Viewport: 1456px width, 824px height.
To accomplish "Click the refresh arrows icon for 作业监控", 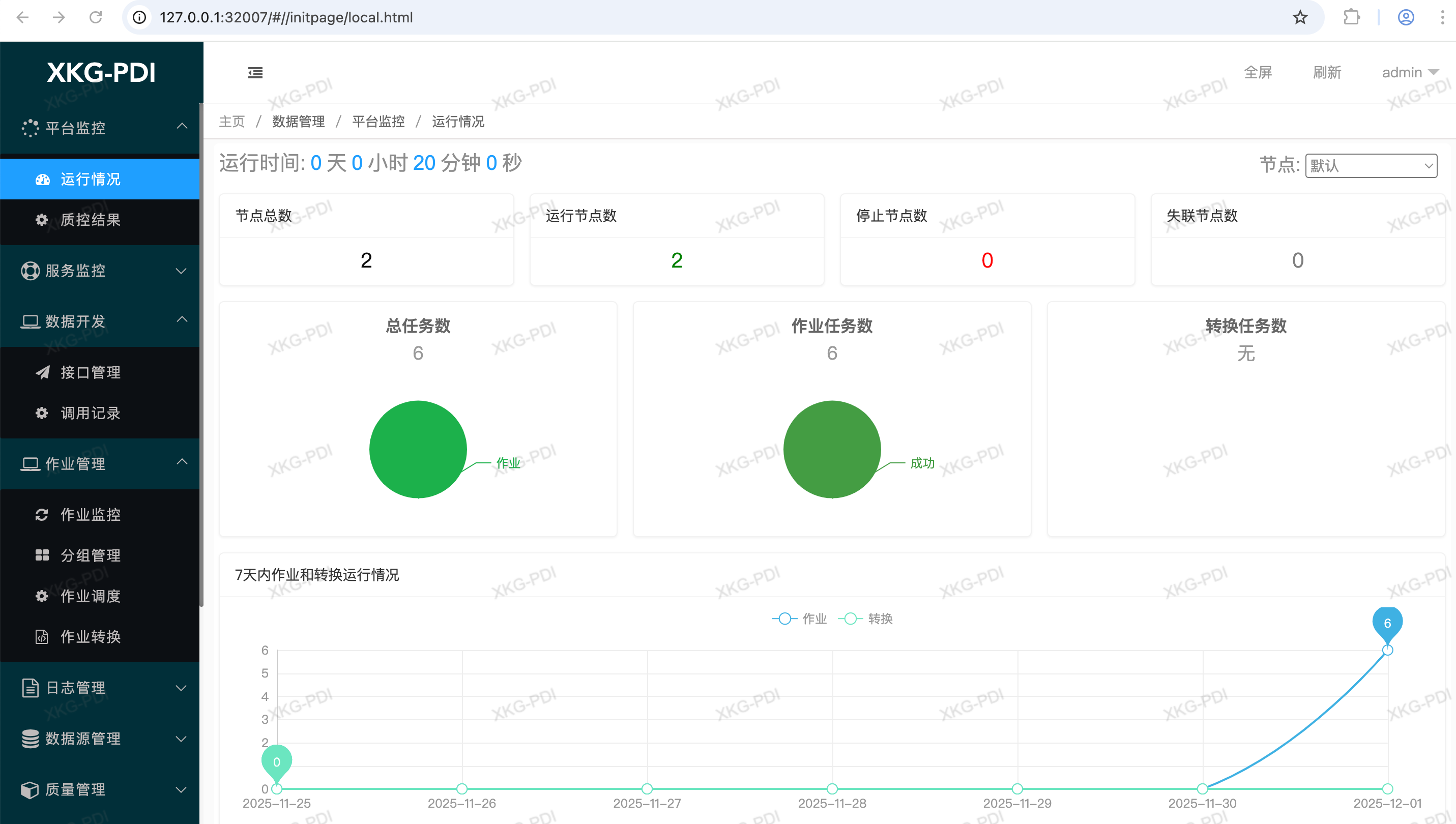I will tap(41, 514).
